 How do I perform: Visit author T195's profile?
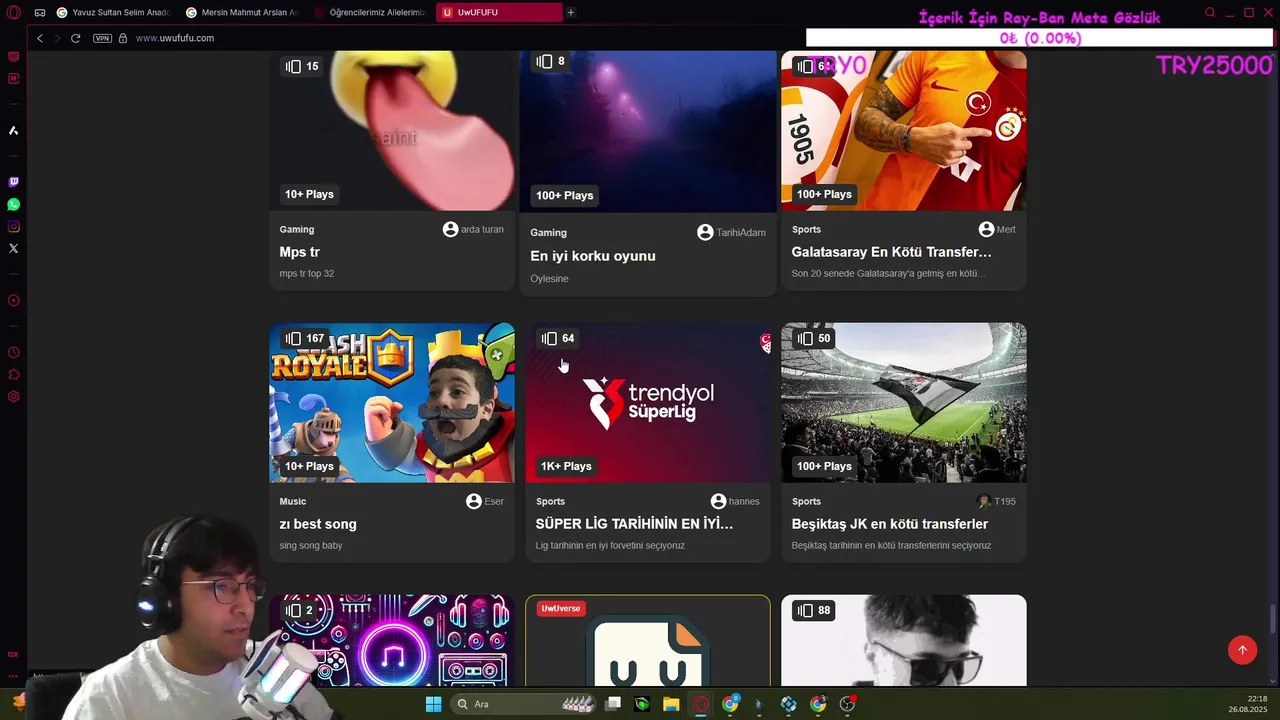[996, 501]
